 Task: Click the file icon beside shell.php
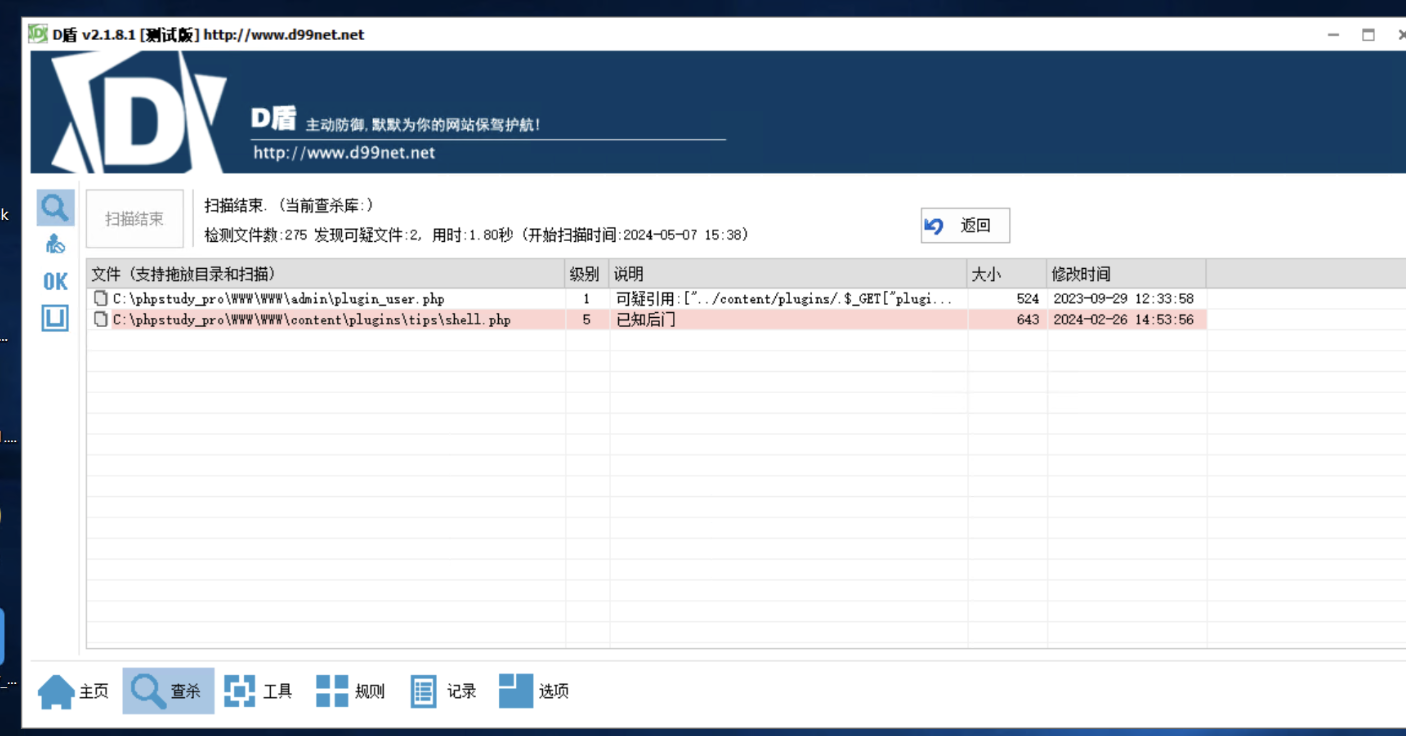pyautogui.click(x=100, y=320)
